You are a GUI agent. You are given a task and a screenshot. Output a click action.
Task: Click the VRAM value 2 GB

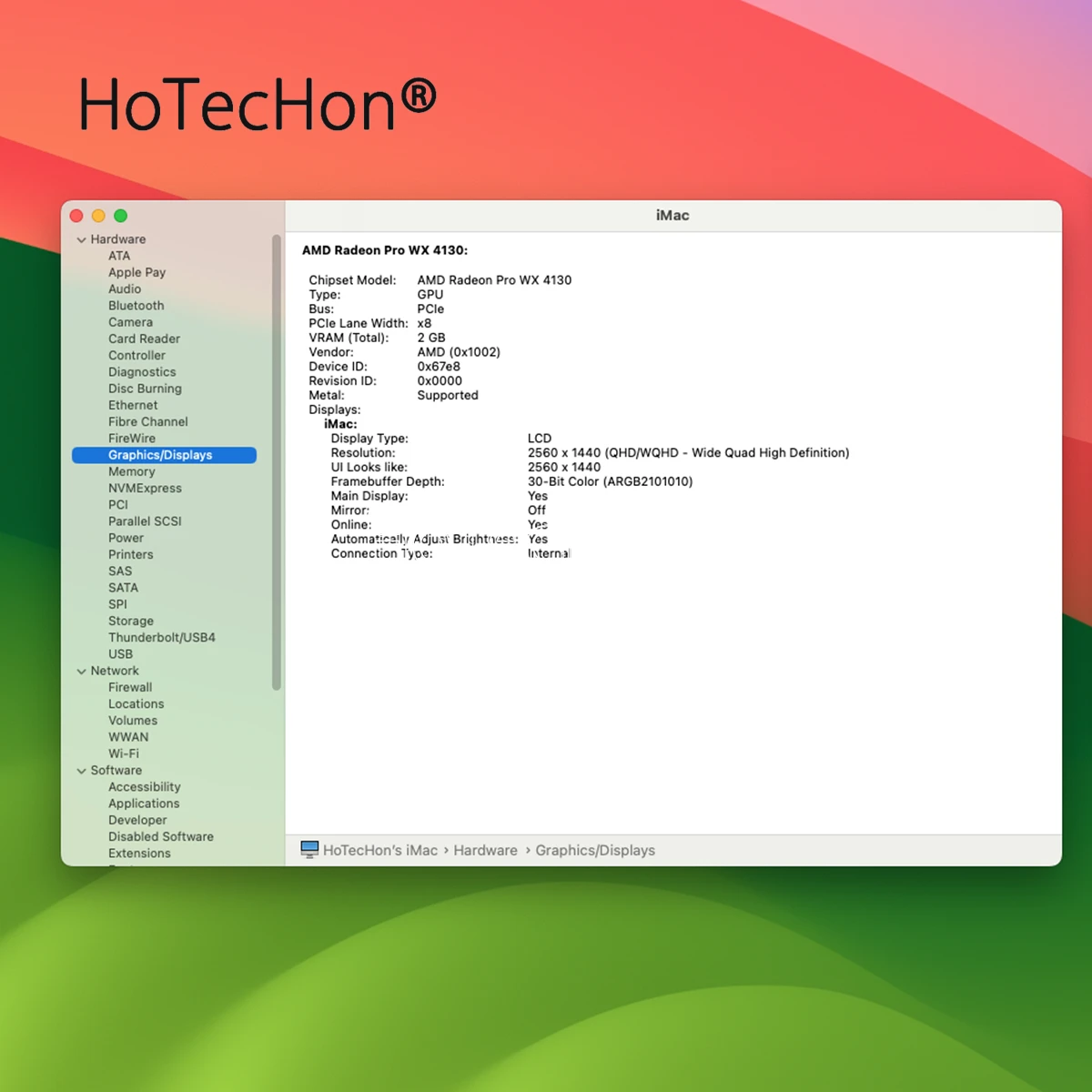click(x=431, y=338)
